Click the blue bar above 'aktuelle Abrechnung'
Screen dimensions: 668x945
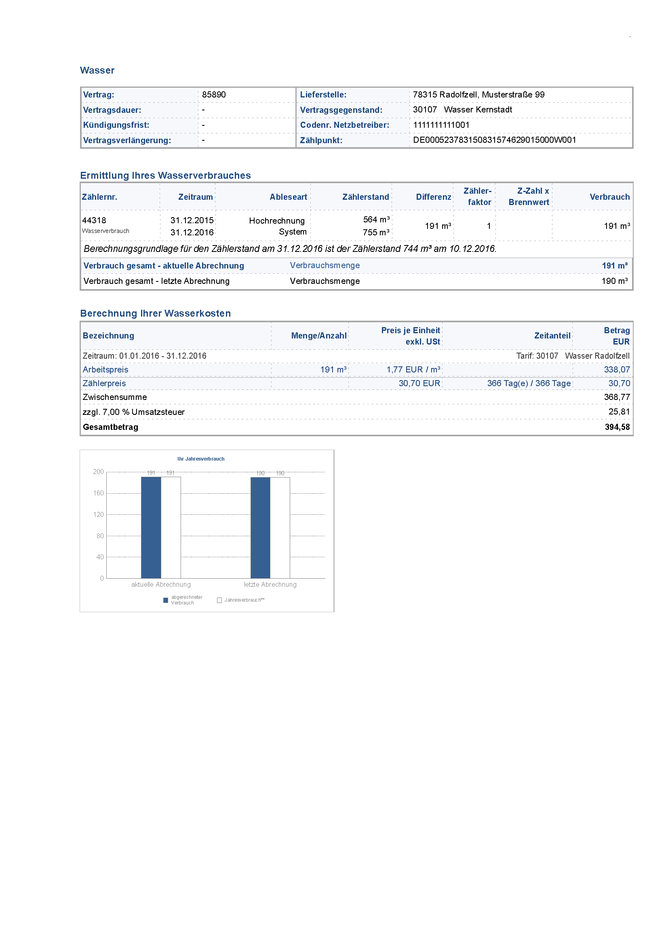151,528
